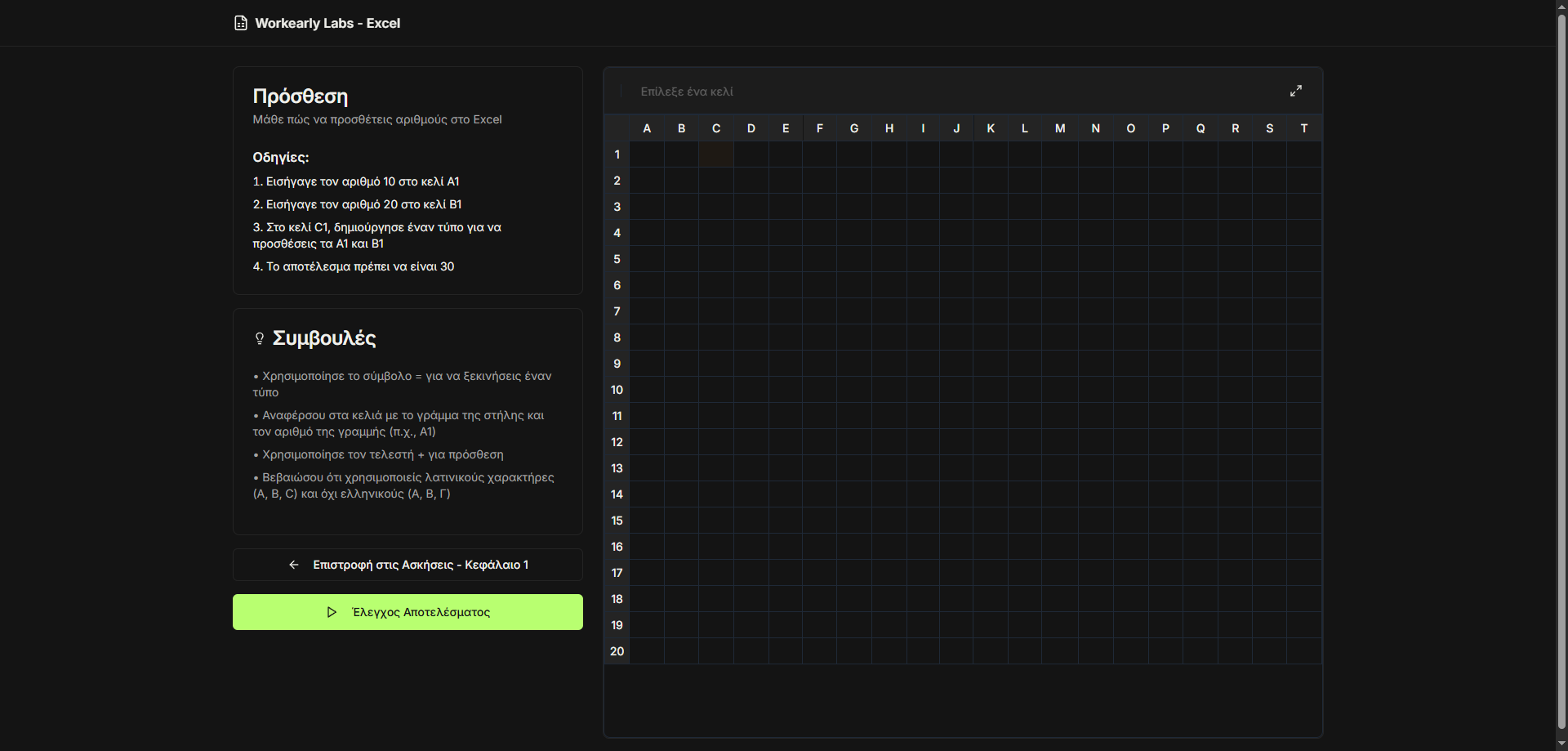Image resolution: width=1568 pixels, height=751 pixels.
Task: Click row header 20
Action: tap(617, 651)
